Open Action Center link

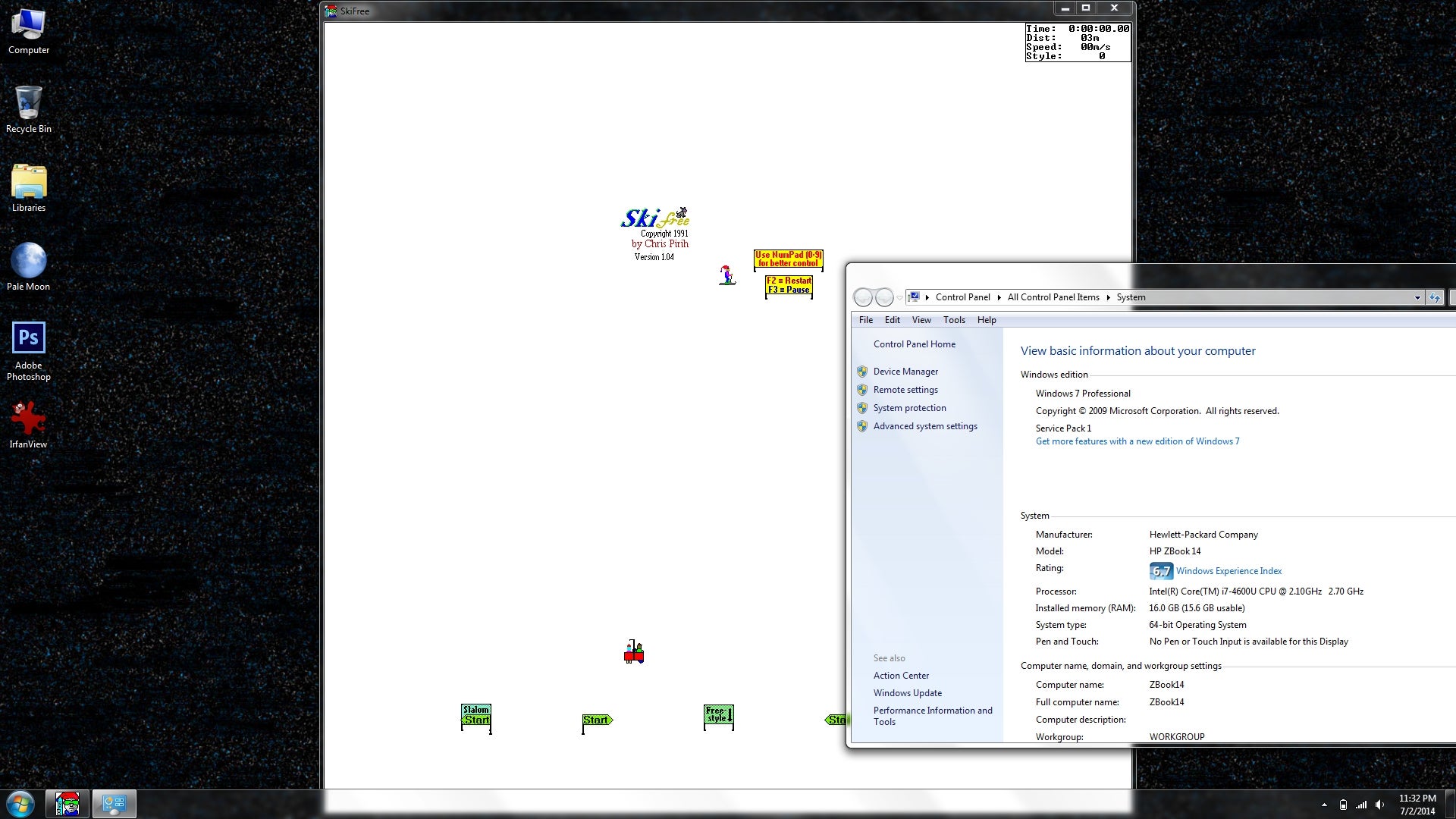click(901, 676)
